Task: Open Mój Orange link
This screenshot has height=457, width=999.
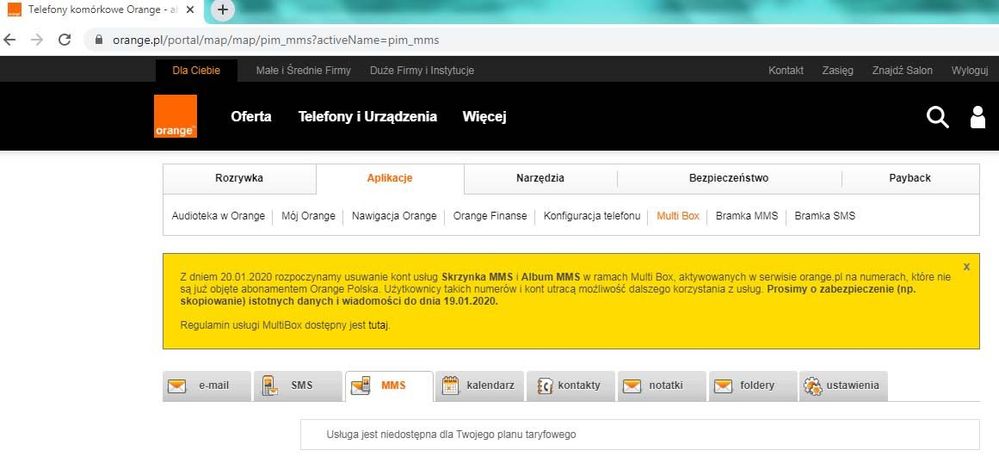Action: (x=308, y=216)
